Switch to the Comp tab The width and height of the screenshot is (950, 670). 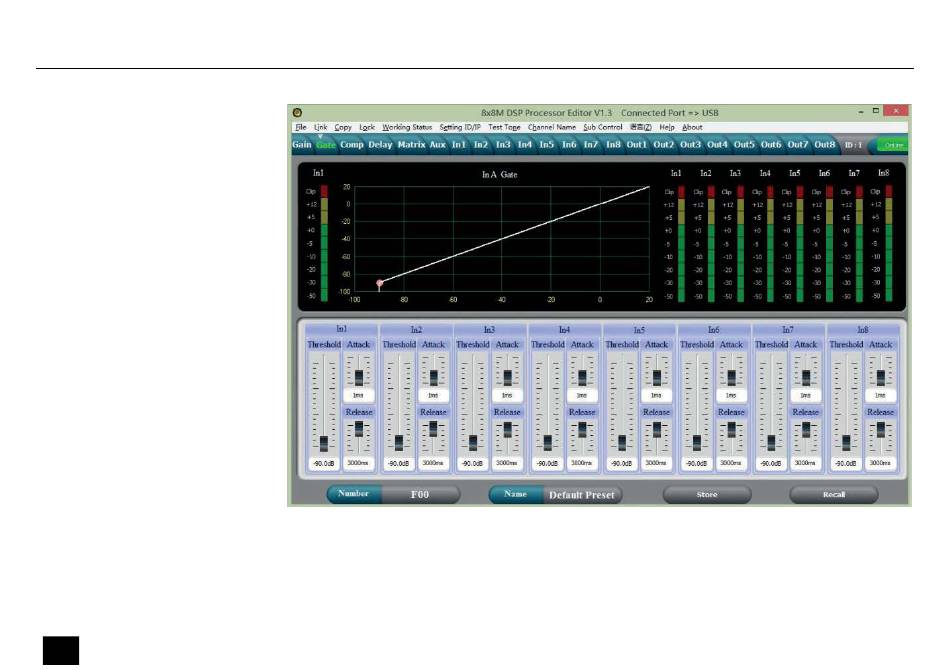coord(351,145)
